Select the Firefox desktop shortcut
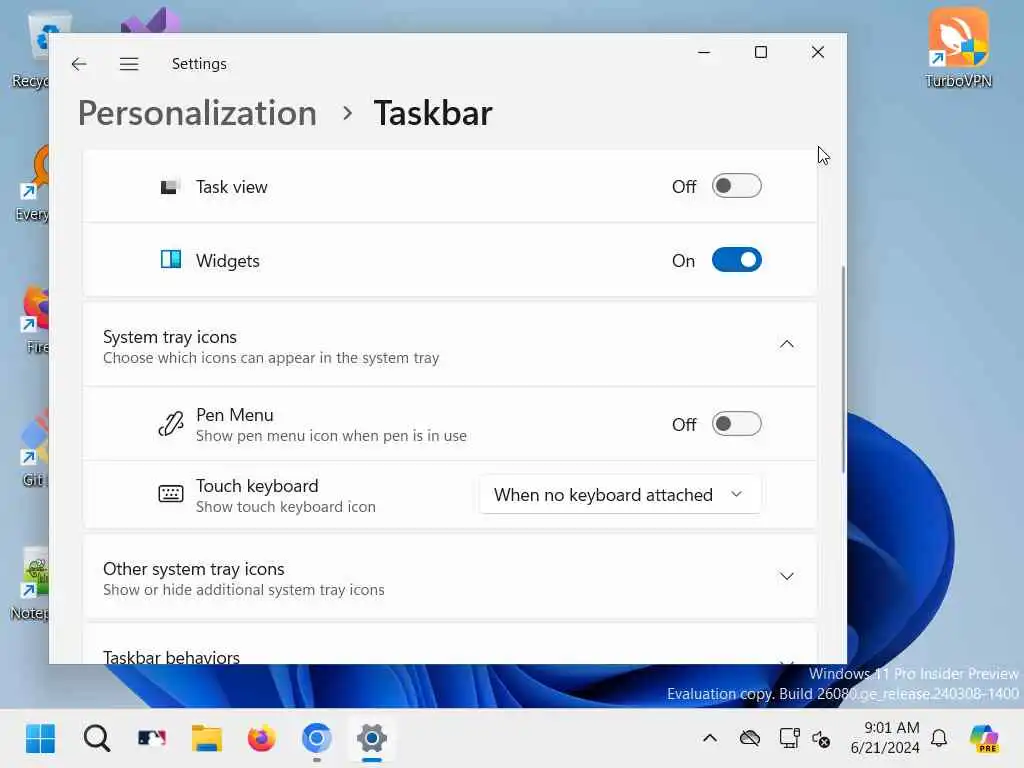Screen dimensions: 1024x768 point(33,320)
